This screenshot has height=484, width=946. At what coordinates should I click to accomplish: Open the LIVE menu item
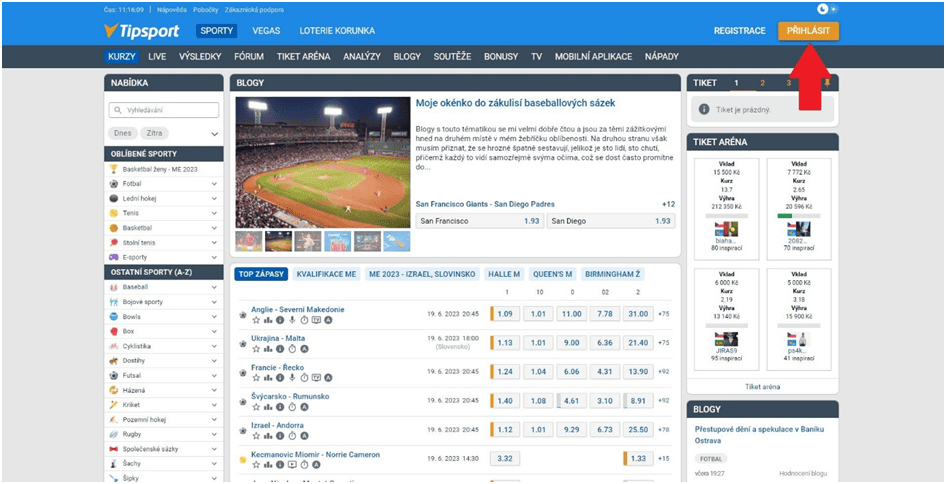(x=157, y=57)
